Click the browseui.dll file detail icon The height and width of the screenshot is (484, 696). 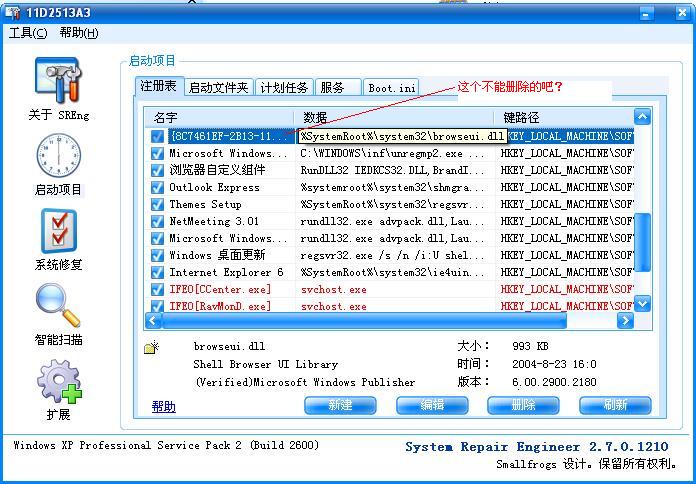tap(151, 347)
